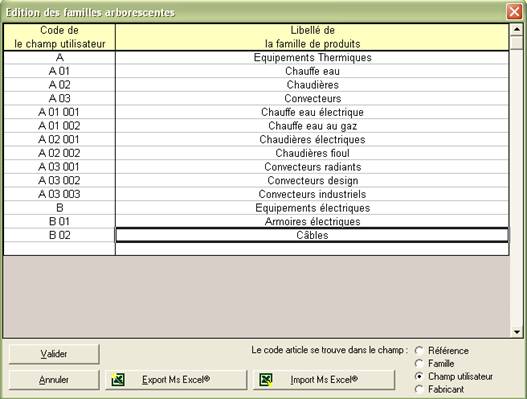Click the scrollbar down arrow
Image resolution: width=527 pixels, height=399 pixels.
tap(517, 332)
